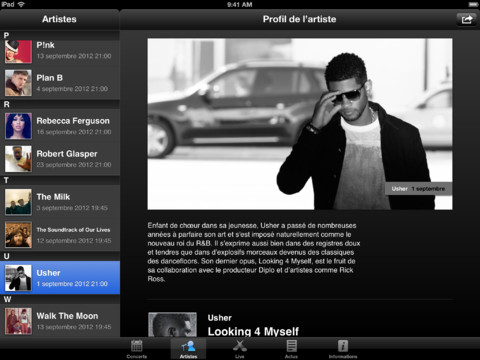Switch to the Actus news tab
The image size is (480, 360).
[x=291, y=349]
